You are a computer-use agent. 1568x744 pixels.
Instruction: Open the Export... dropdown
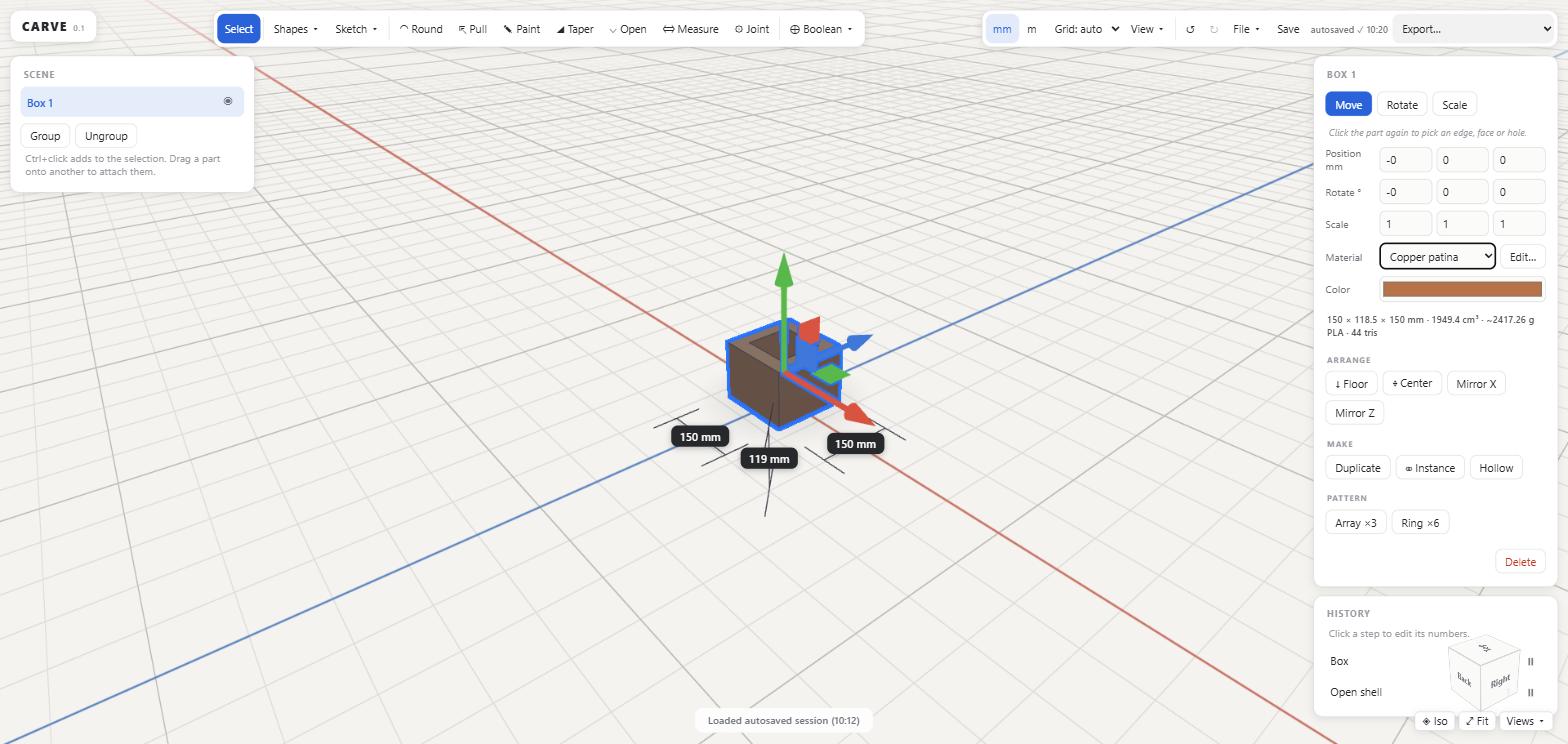[1474, 29]
